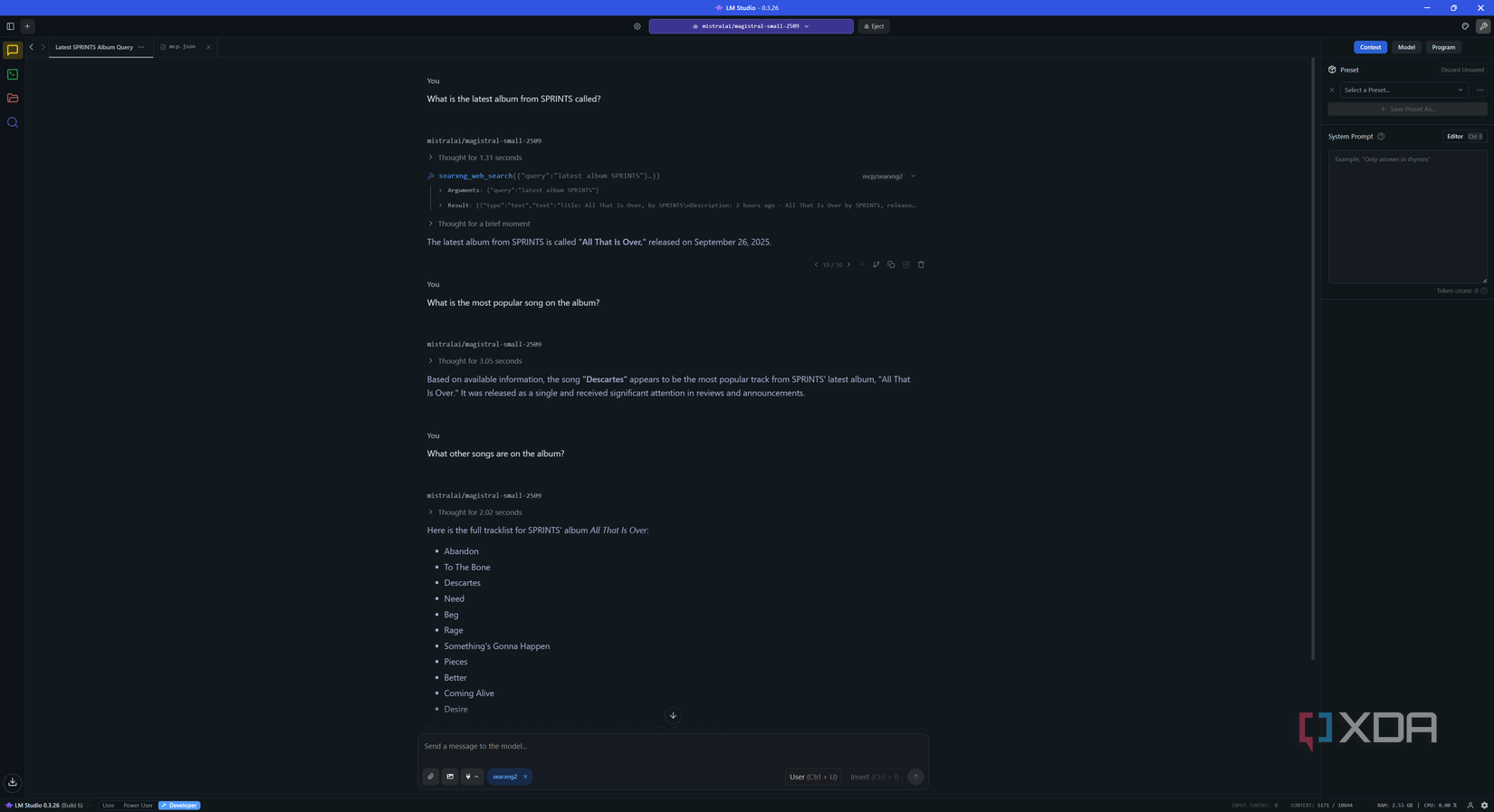Delete the message with the trash icon
This screenshot has width=1494, height=812.
pyautogui.click(x=921, y=264)
